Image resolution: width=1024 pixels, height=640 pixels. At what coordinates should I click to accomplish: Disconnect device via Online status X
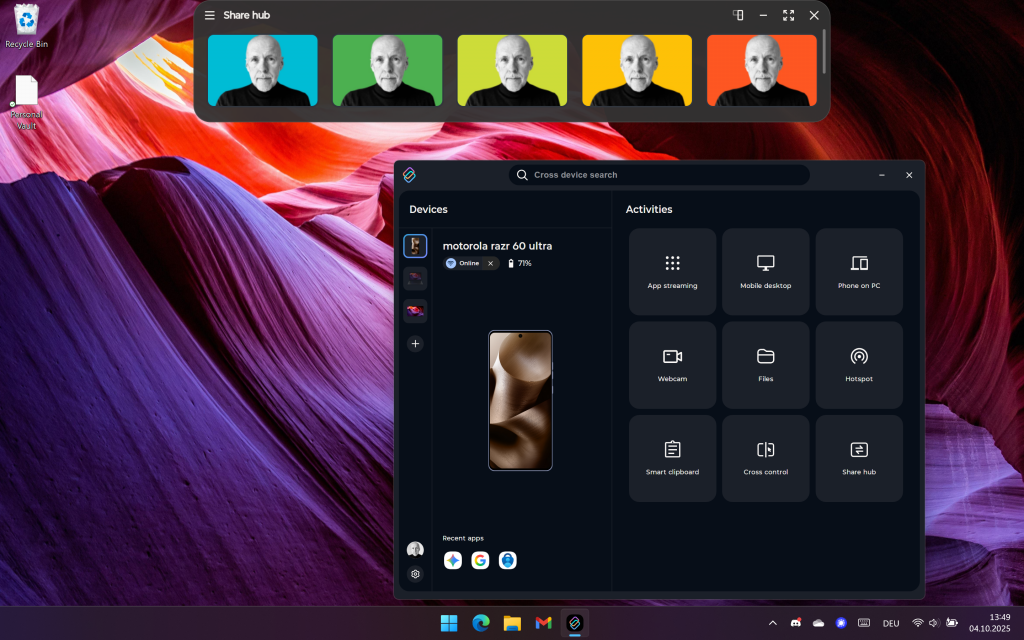[490, 263]
